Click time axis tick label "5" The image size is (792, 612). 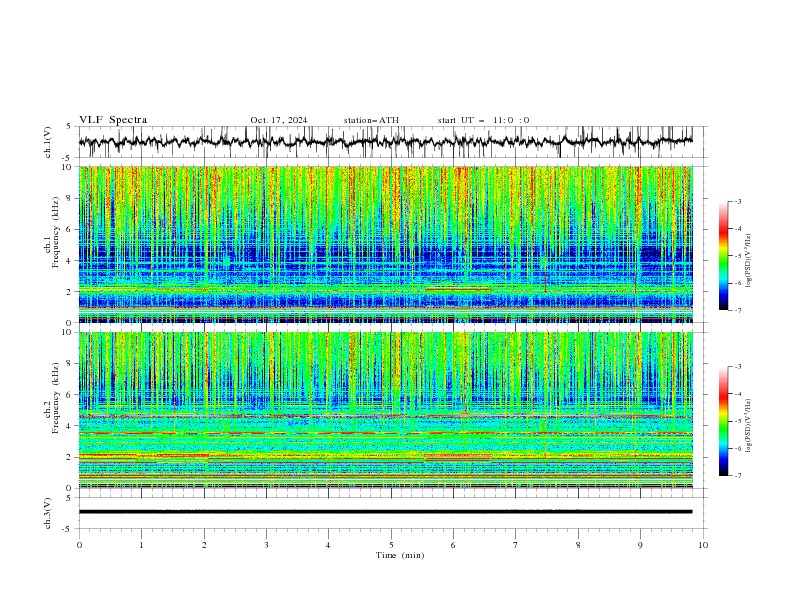click(391, 545)
